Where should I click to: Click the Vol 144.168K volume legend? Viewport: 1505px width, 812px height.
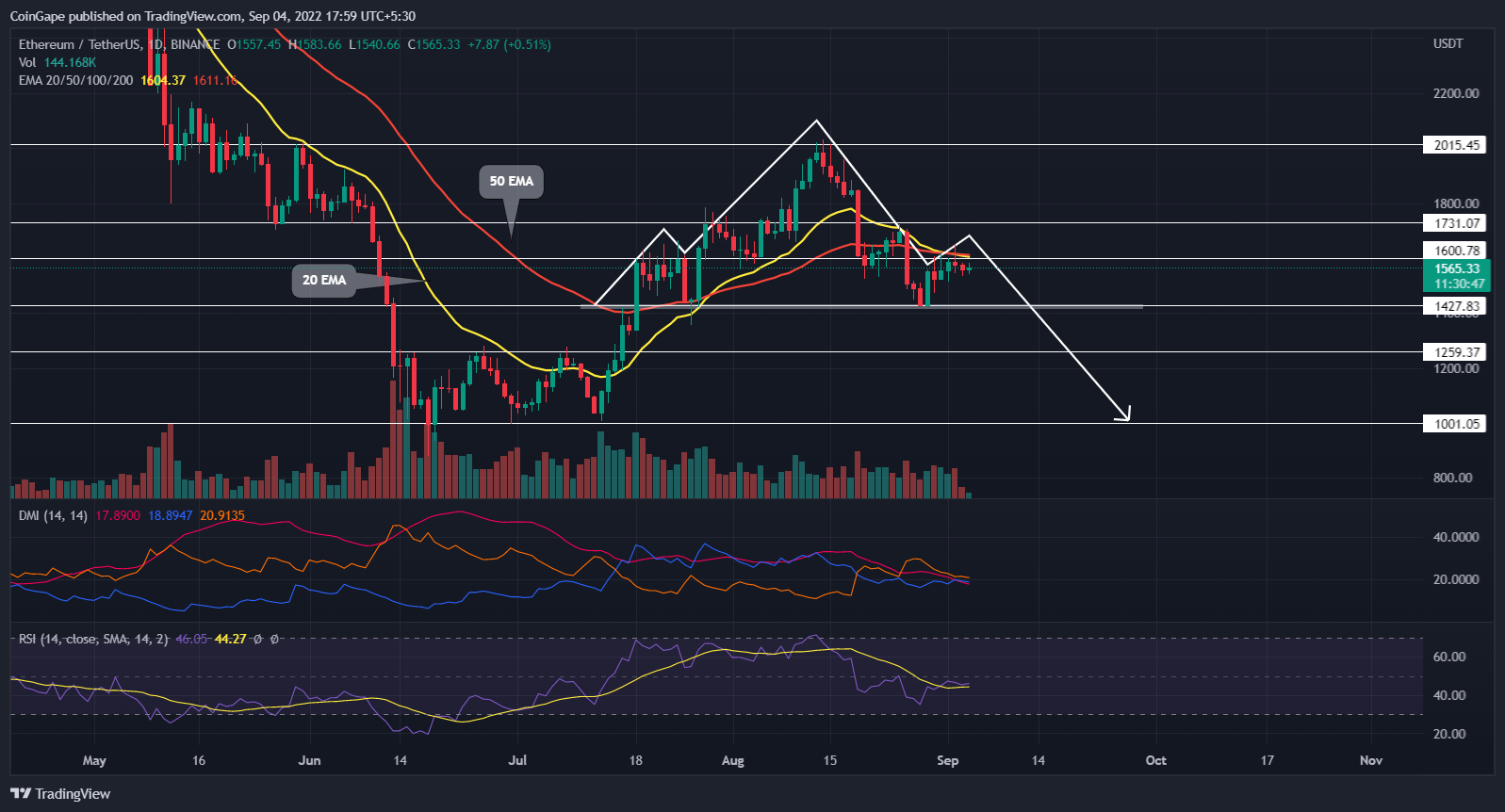[57, 62]
